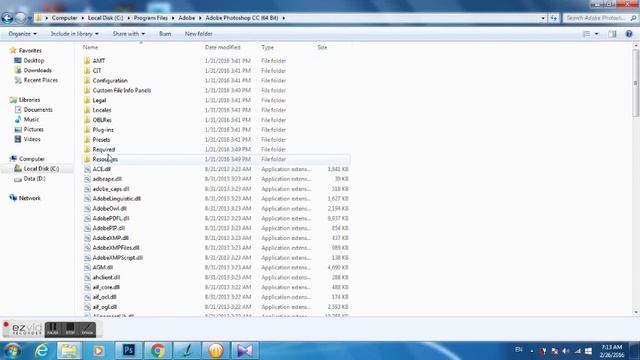640x360 pixels.
Task: Click the volume speaker tray icon
Action: (x=566, y=351)
